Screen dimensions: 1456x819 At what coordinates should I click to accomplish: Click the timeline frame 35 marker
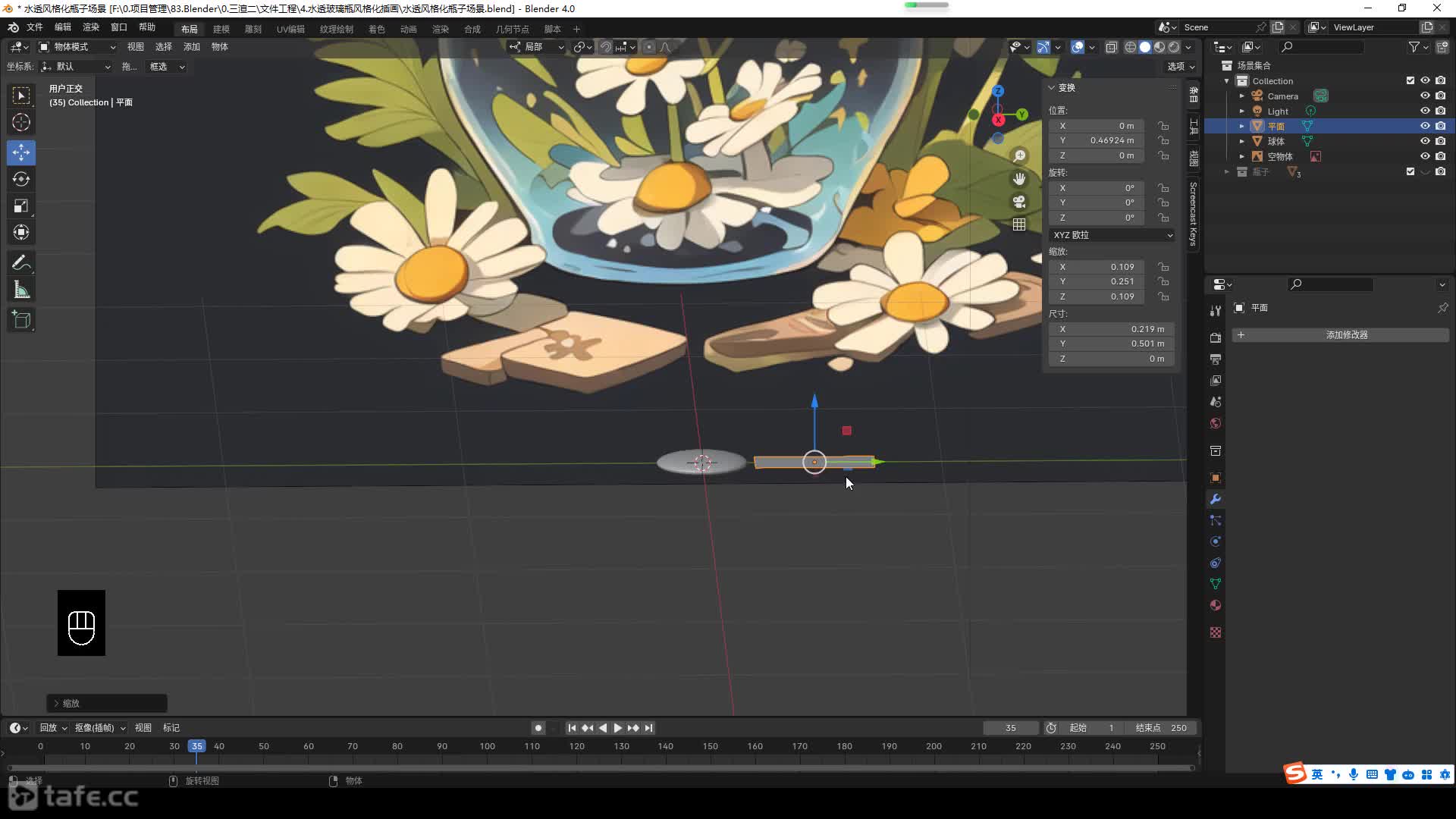tap(196, 746)
